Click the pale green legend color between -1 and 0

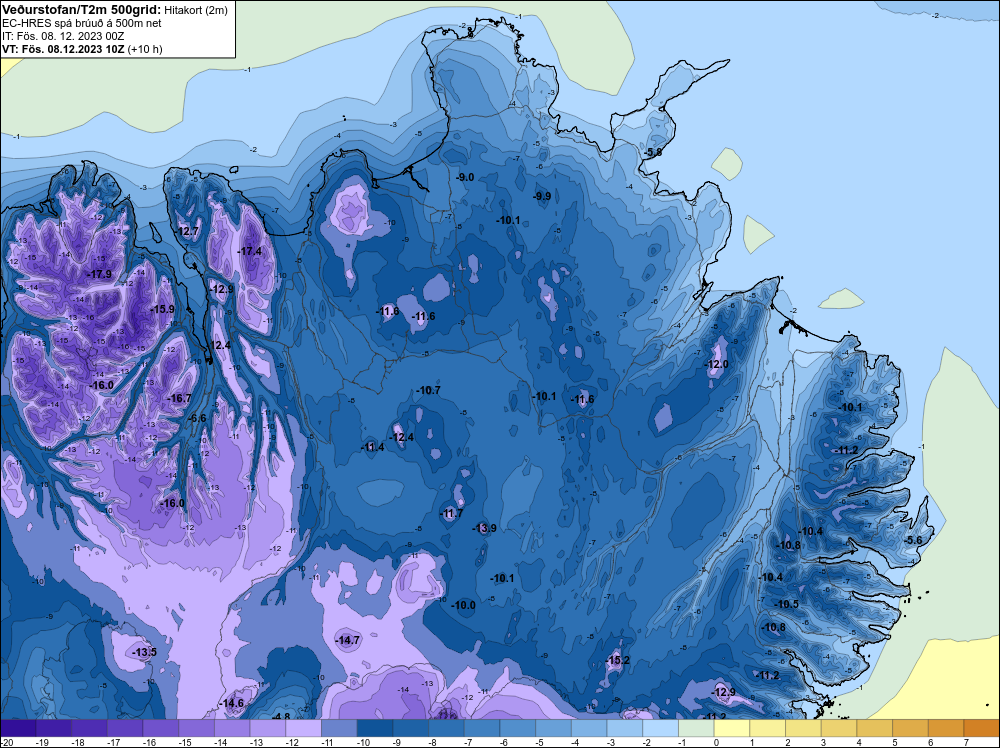(x=696, y=728)
